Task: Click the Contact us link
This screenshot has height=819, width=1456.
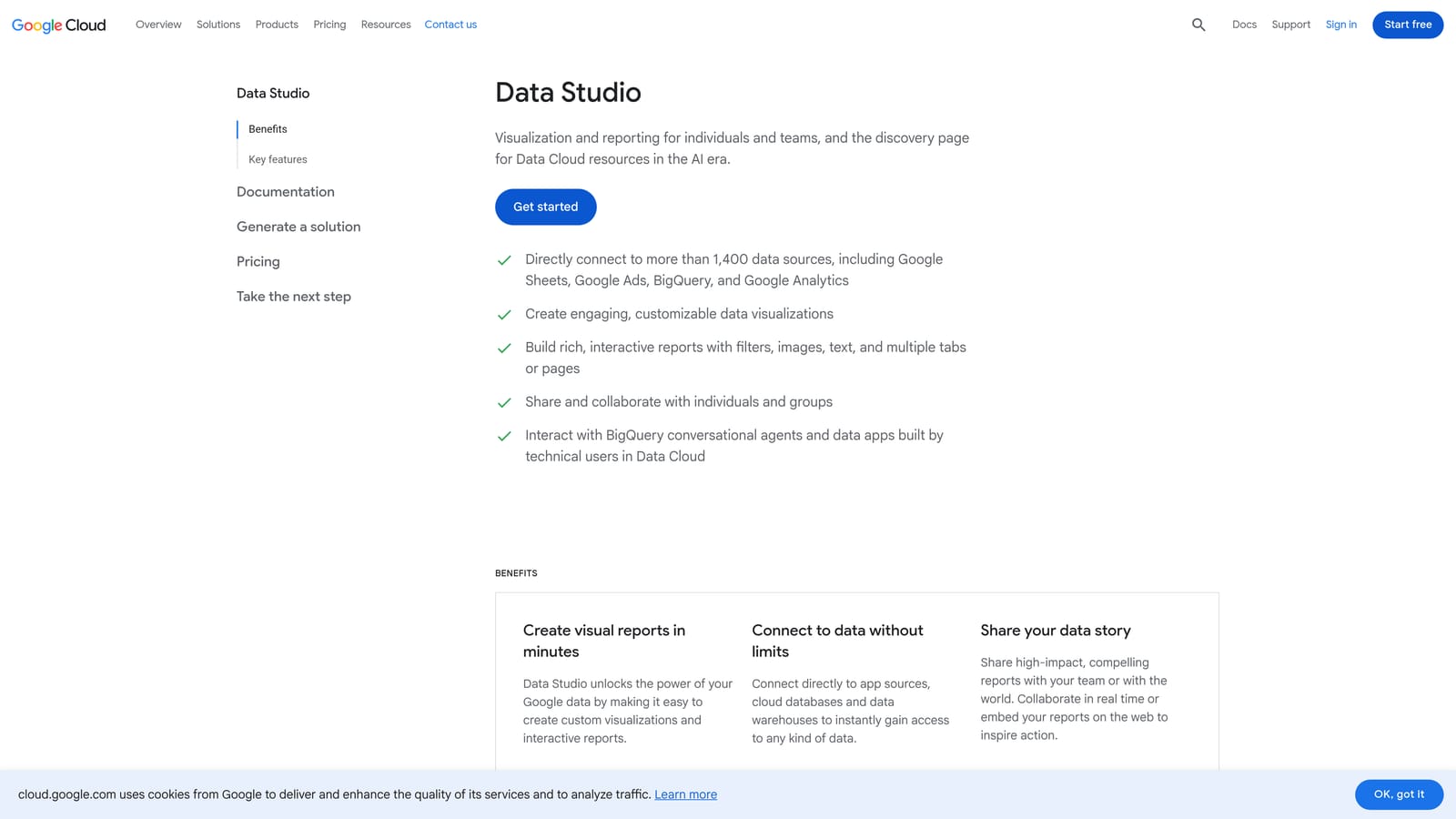Action: tap(450, 25)
